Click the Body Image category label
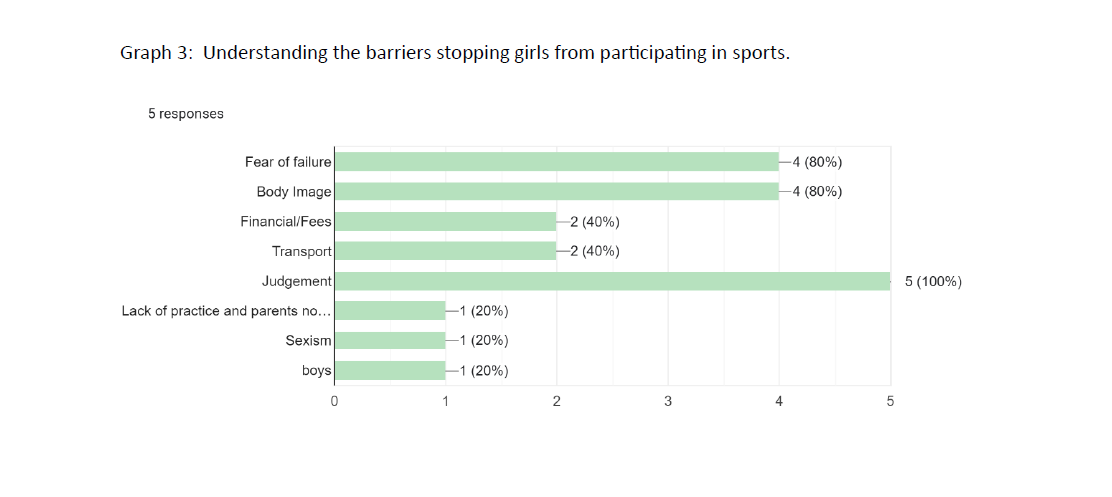 pyautogui.click(x=294, y=191)
